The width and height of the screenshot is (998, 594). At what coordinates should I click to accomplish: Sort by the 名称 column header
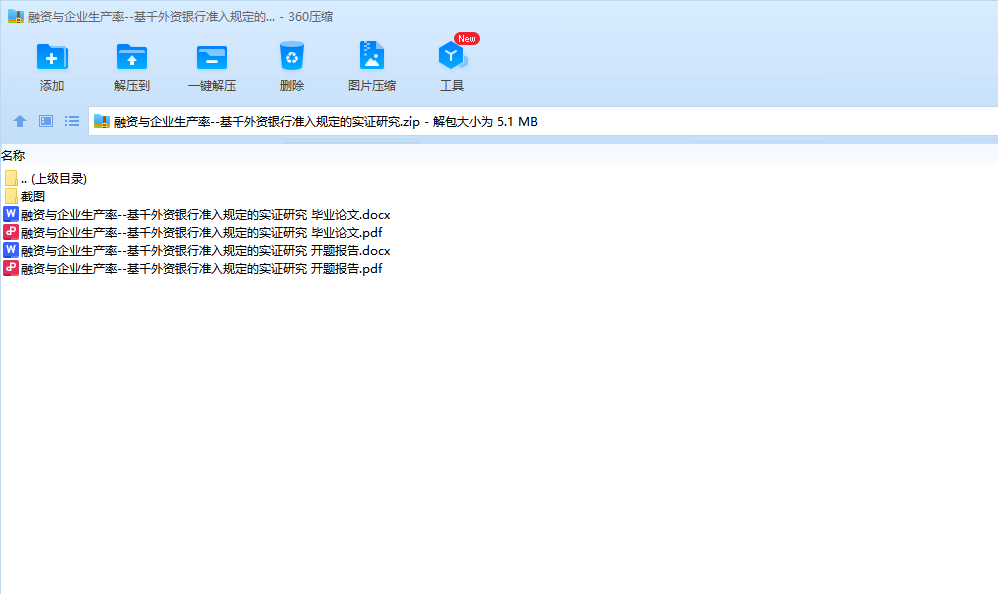pos(13,155)
